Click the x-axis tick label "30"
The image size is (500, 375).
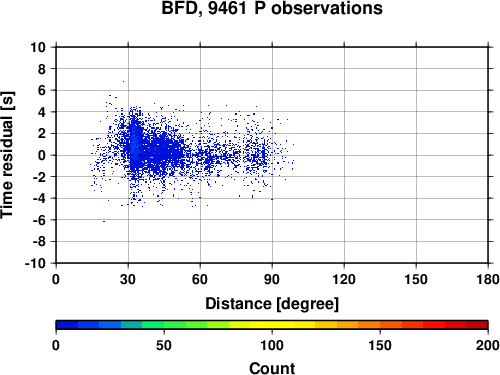click(128, 279)
